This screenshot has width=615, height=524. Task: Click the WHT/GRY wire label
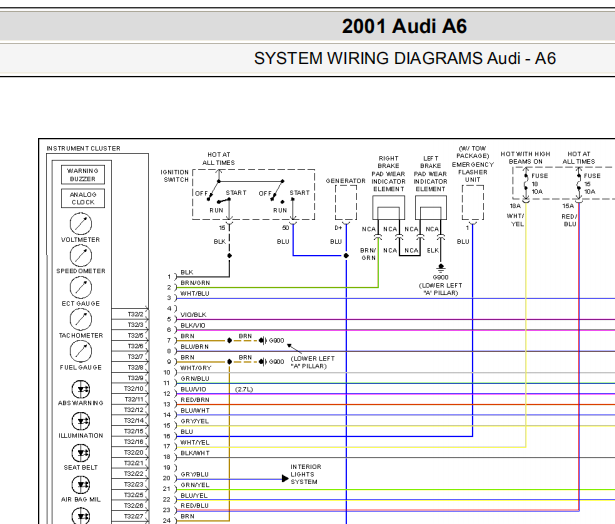pos(195,368)
